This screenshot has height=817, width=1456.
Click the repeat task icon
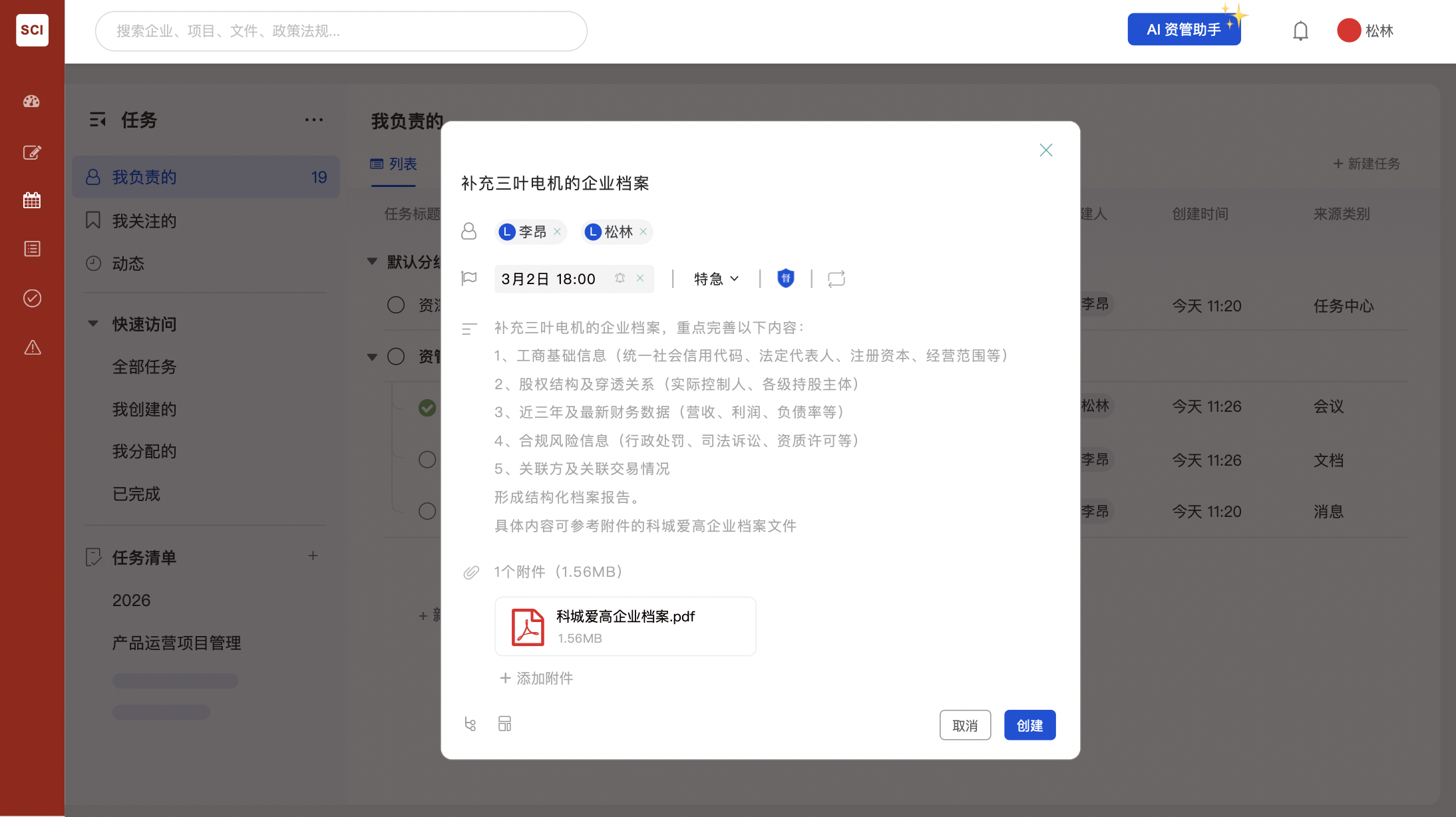836,279
